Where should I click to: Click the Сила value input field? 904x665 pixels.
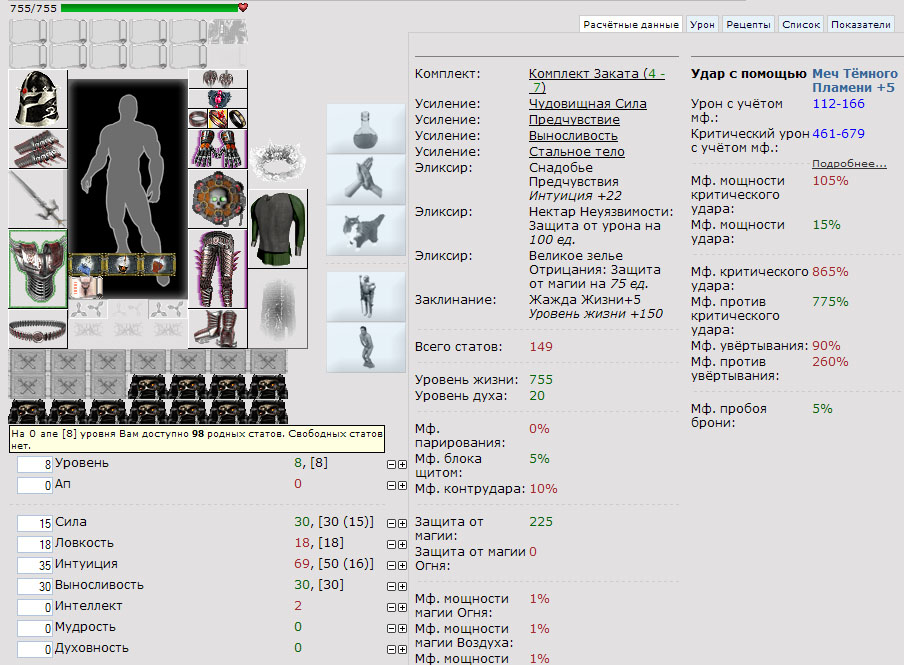[x=35, y=523]
